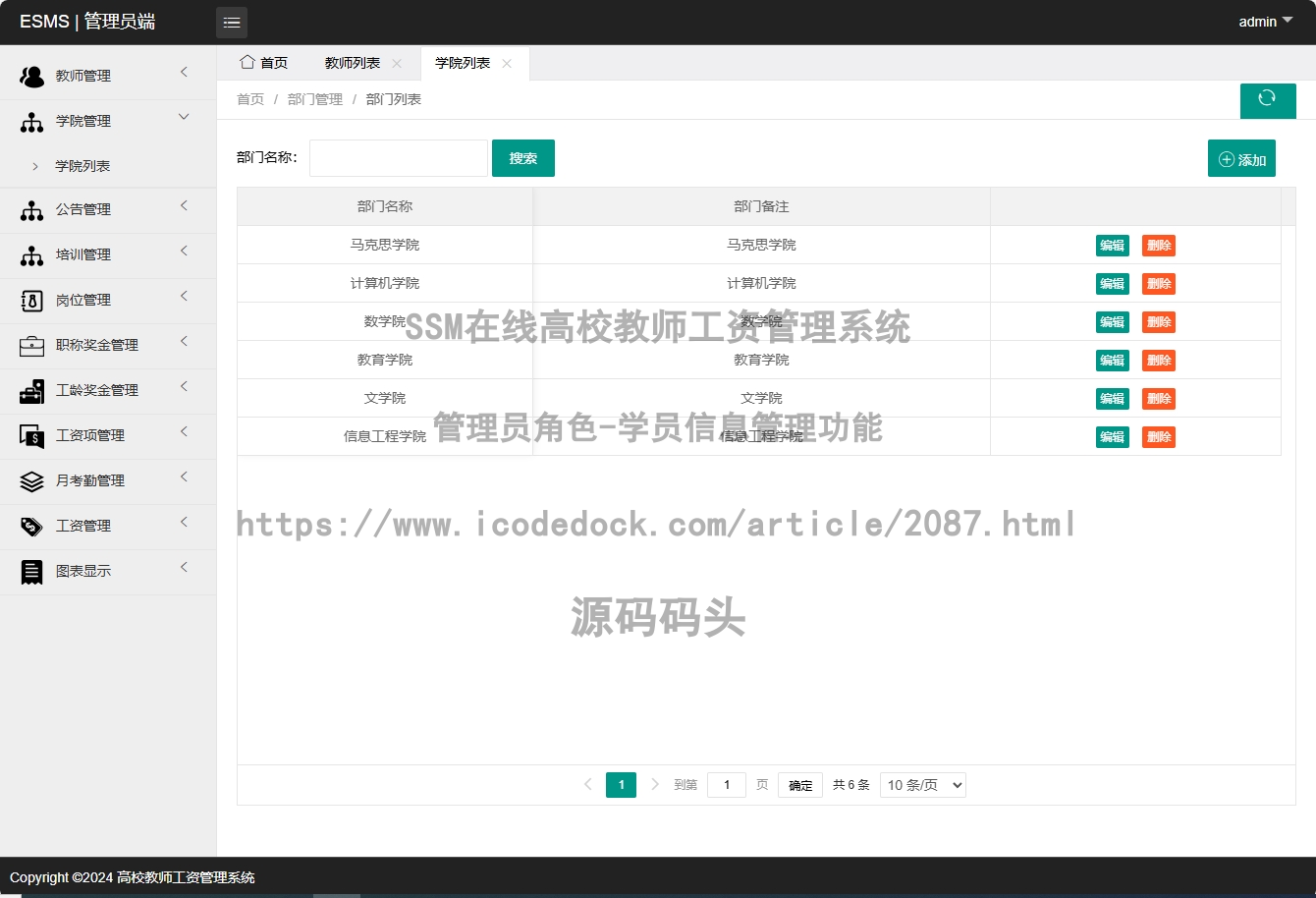Image resolution: width=1316 pixels, height=898 pixels.
Task: Expand the 培训管理 menu chevron
Action: point(184,251)
